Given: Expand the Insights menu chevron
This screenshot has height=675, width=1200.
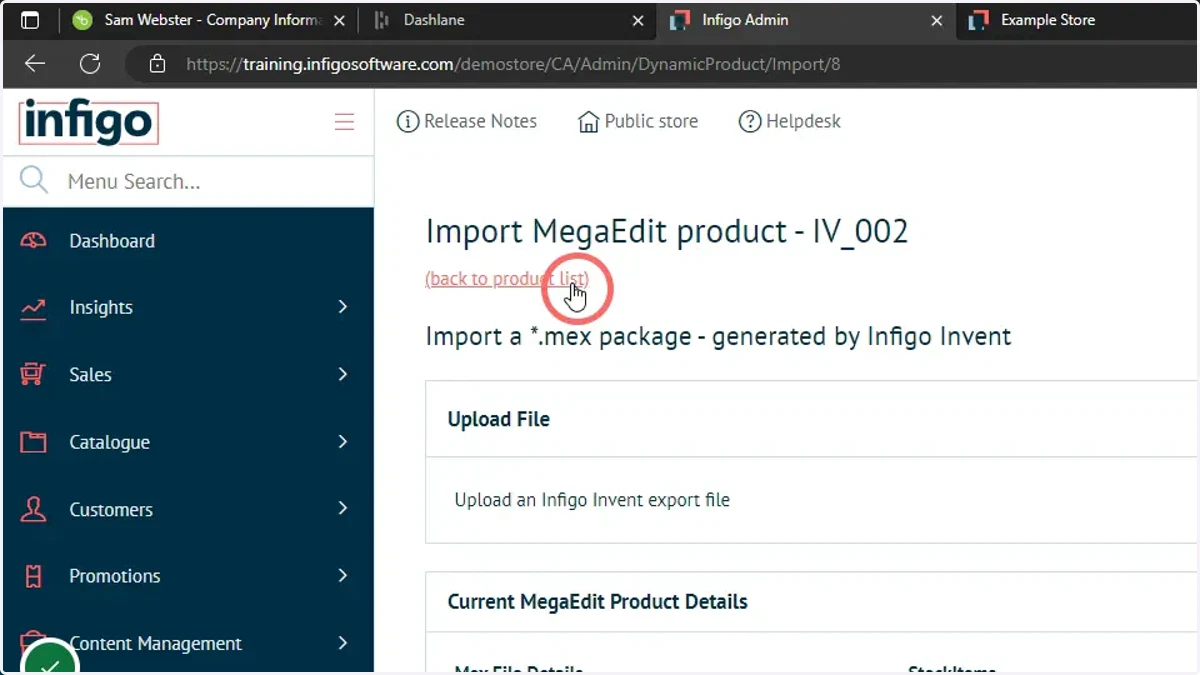Looking at the screenshot, I should 343,307.
